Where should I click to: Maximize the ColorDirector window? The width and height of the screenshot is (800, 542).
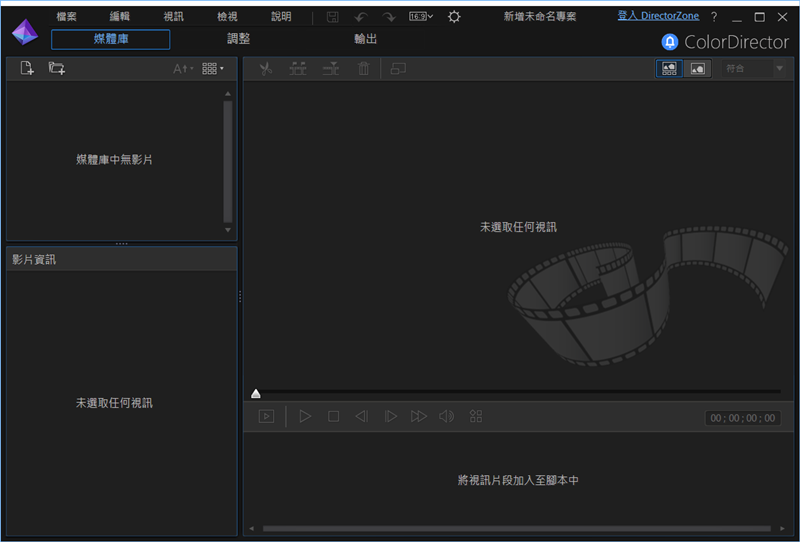pyautogui.click(x=760, y=17)
